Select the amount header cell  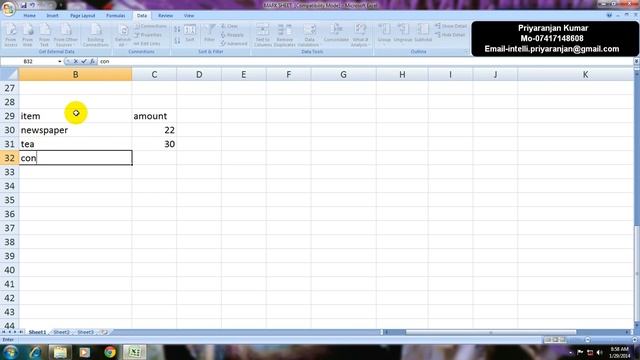(x=154, y=116)
